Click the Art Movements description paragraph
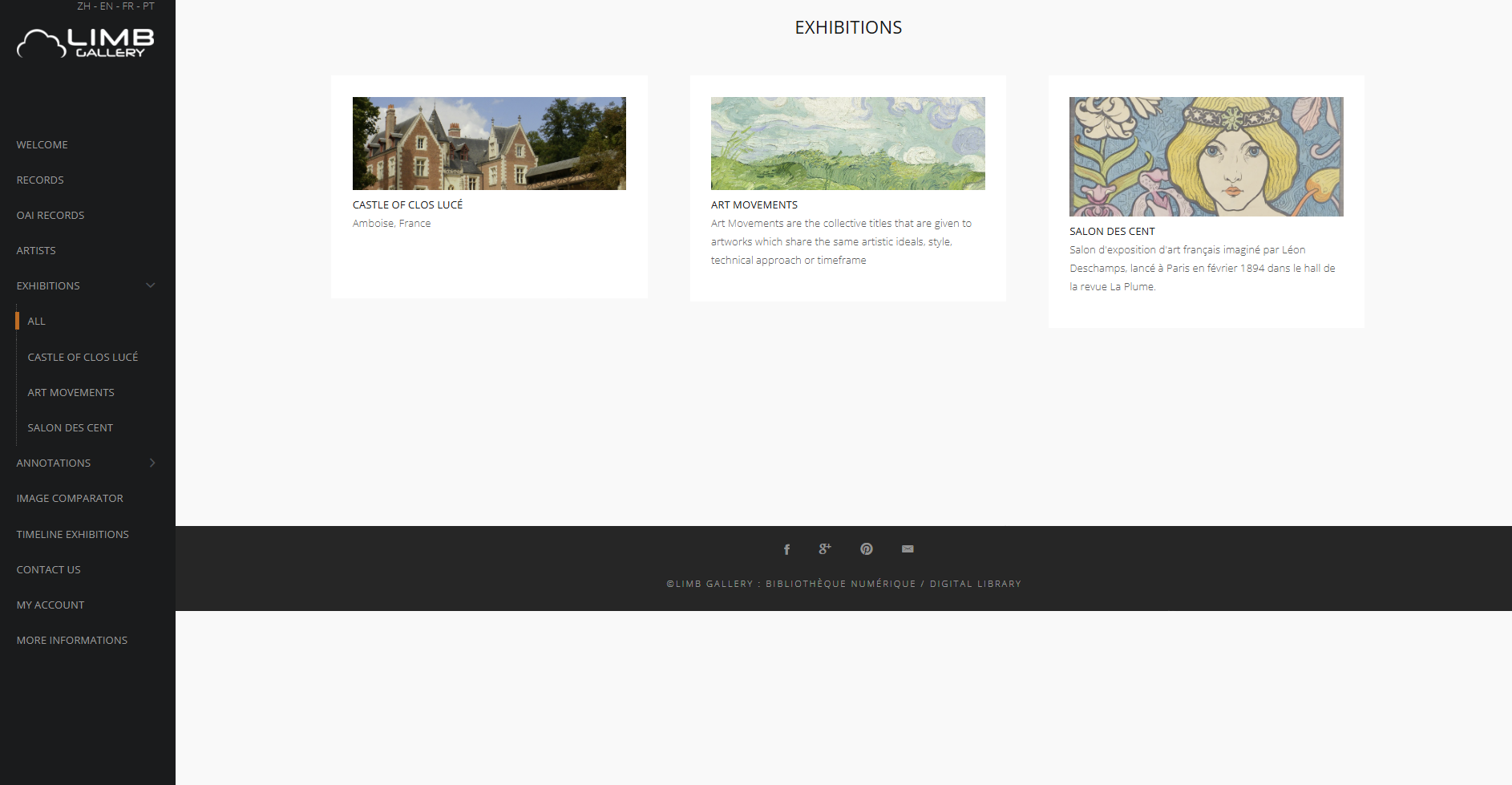1512x785 pixels. click(x=841, y=242)
